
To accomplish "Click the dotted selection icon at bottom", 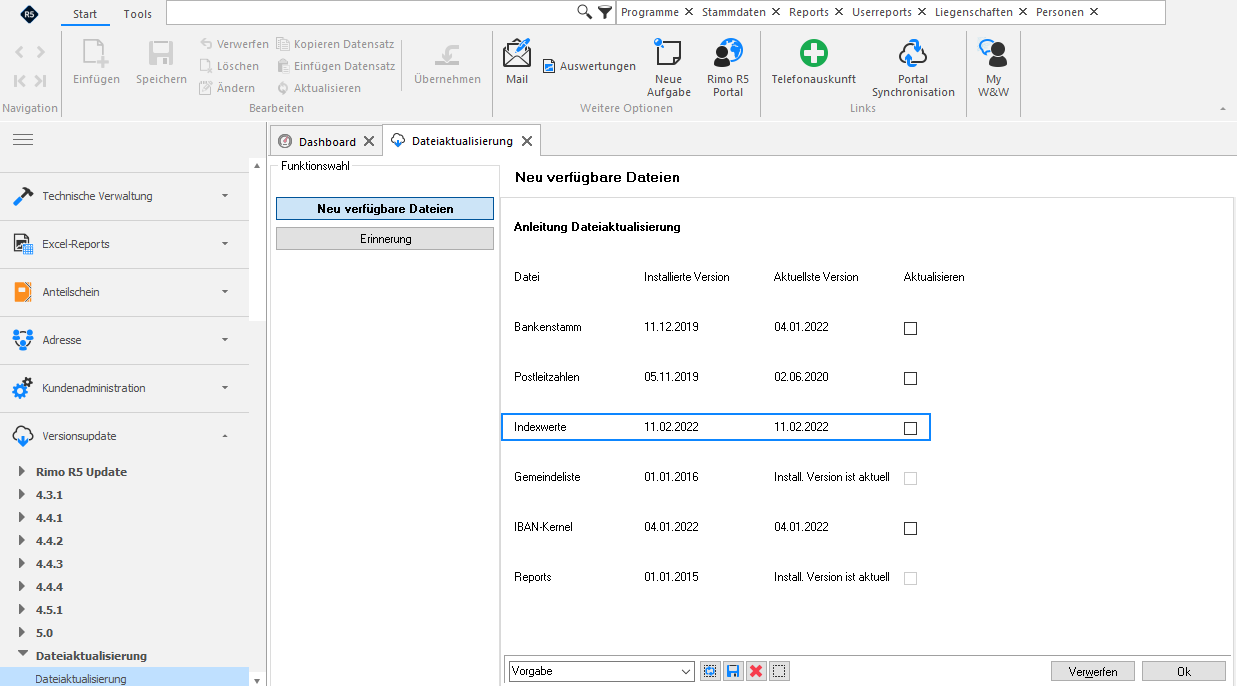I will [x=780, y=671].
